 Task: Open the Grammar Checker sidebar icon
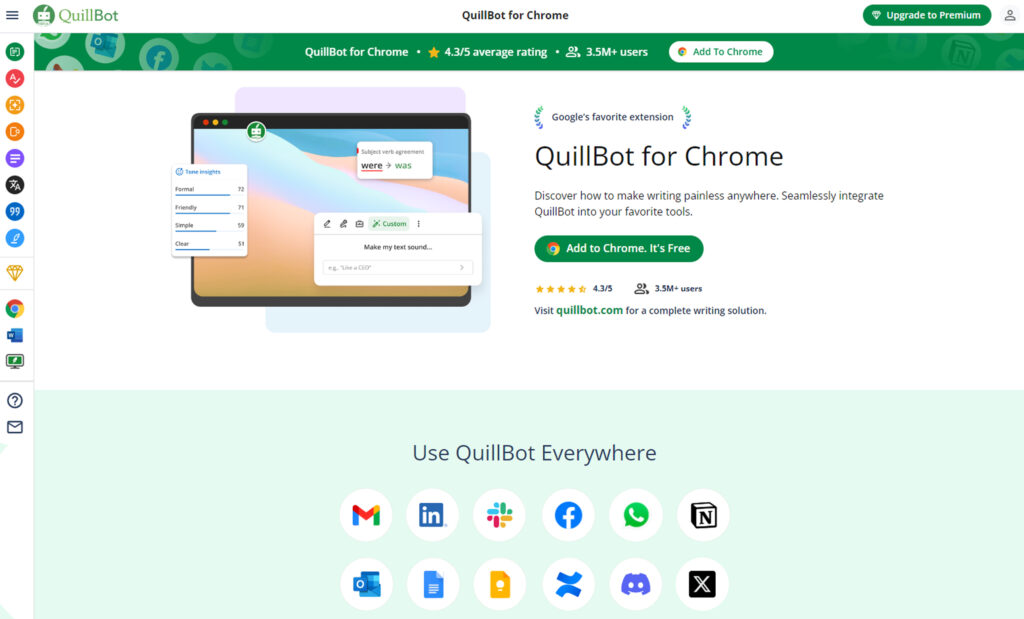pos(15,78)
